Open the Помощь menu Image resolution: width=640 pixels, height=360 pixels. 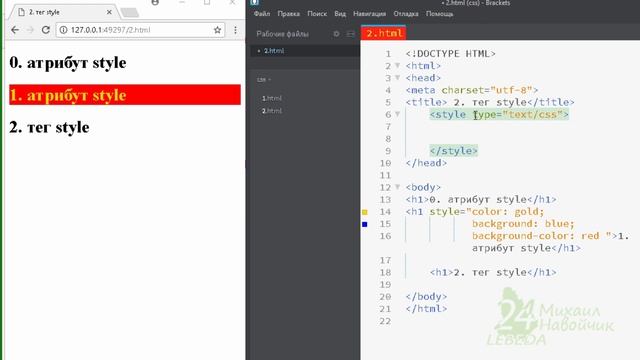coord(440,14)
